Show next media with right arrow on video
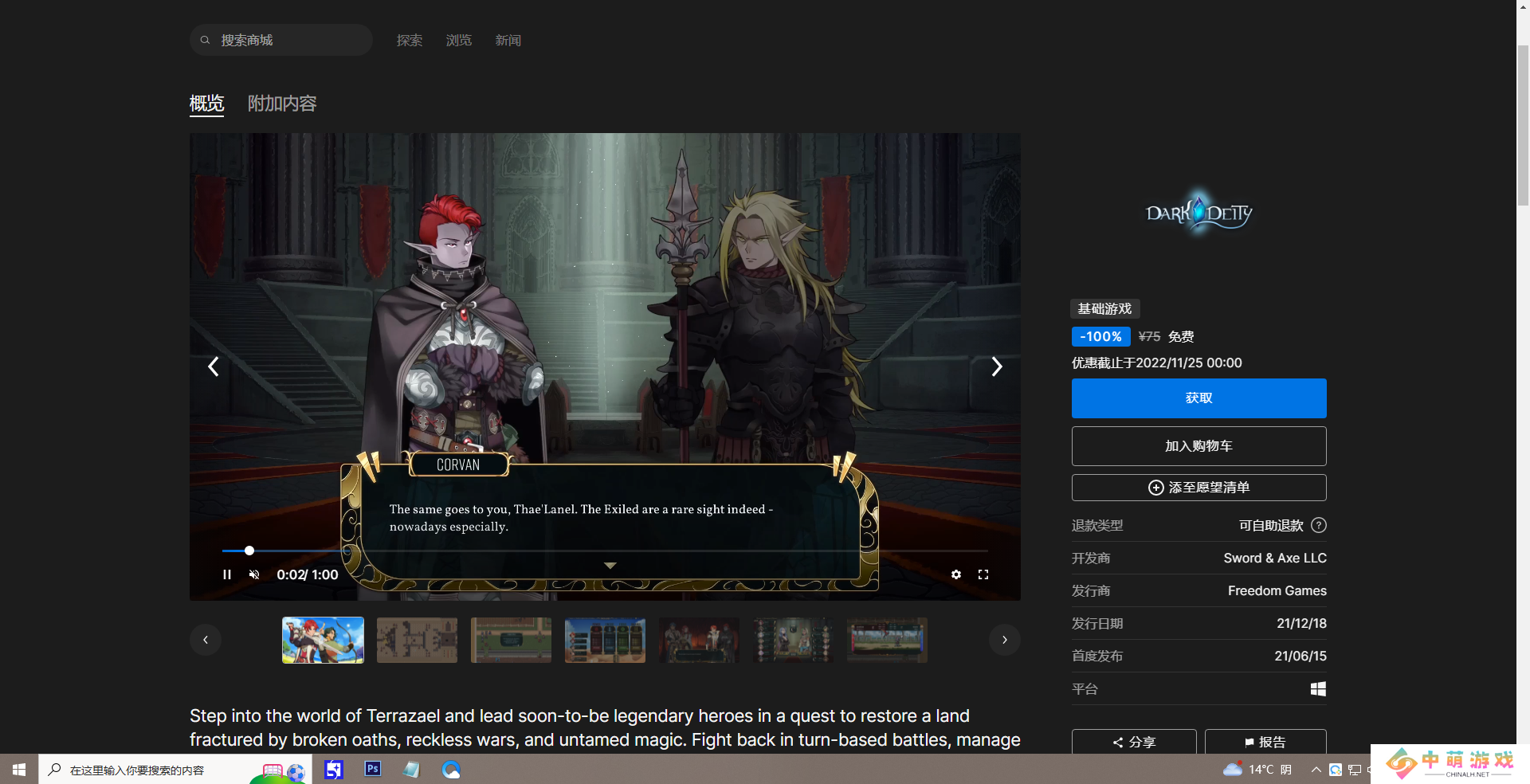This screenshot has width=1530, height=784. pyautogui.click(x=996, y=367)
